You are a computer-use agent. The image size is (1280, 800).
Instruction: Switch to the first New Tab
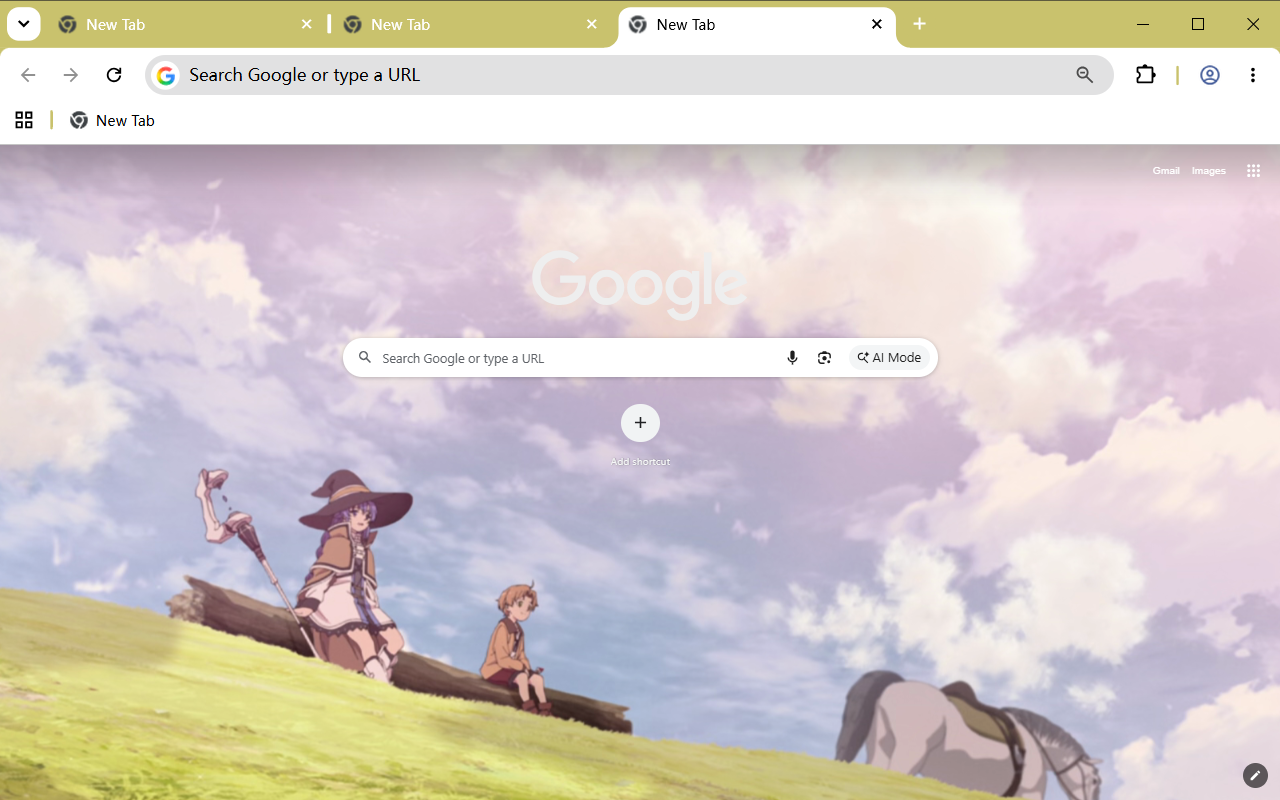pyautogui.click(x=185, y=25)
